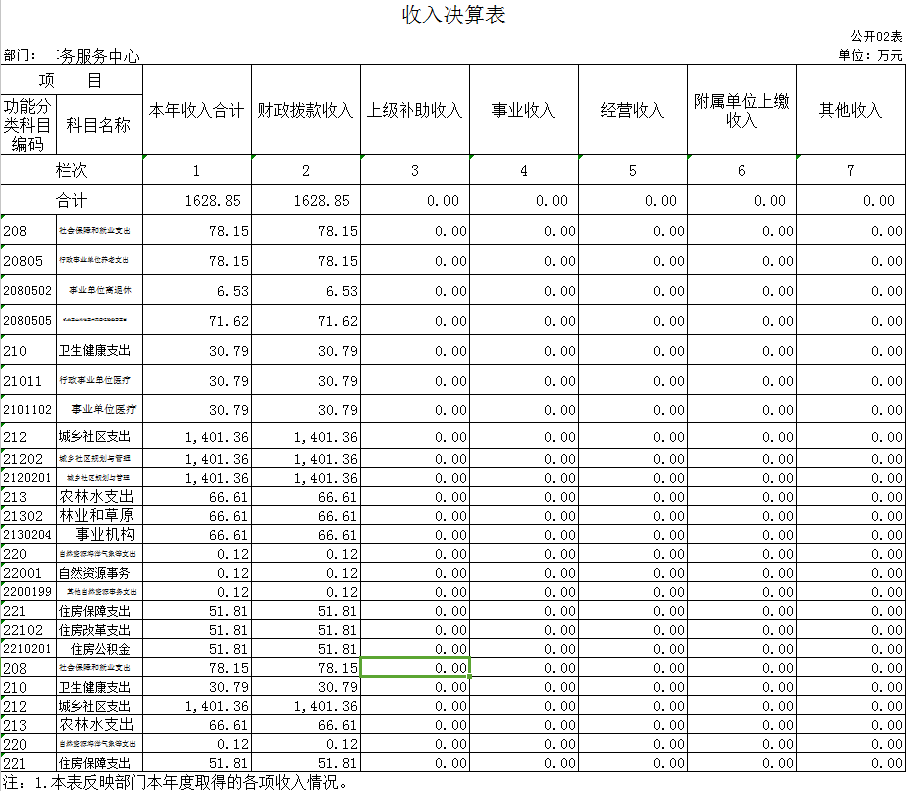Select the 栏次 row label
Image resolution: width=907 pixels, height=791 pixels.
click(71, 170)
